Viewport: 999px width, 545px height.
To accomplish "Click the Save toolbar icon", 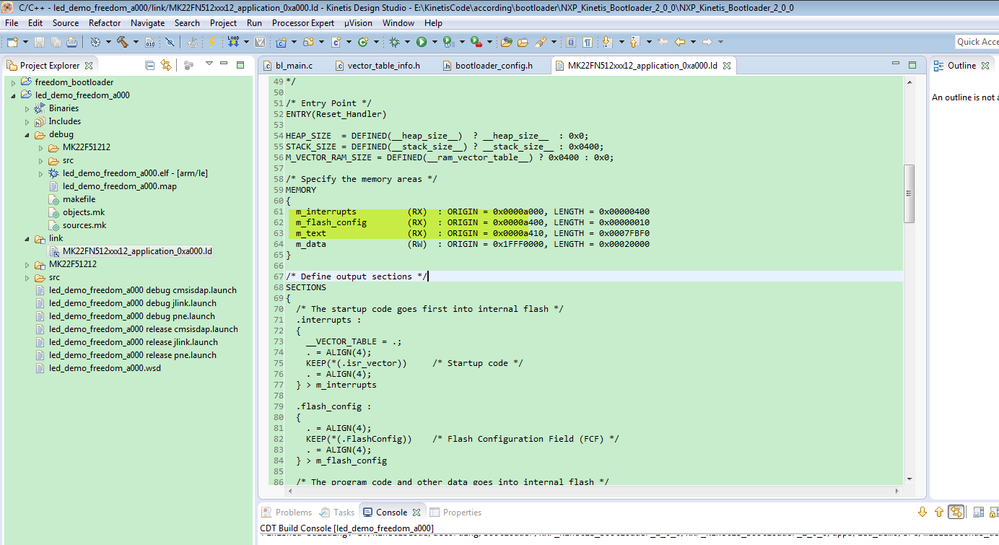I will coord(39,42).
